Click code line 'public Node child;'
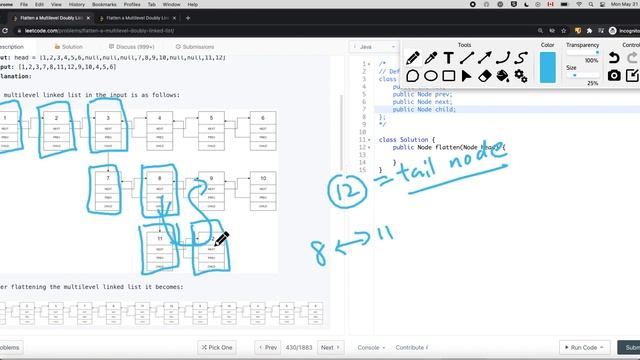This screenshot has width=640, height=360. [424, 109]
